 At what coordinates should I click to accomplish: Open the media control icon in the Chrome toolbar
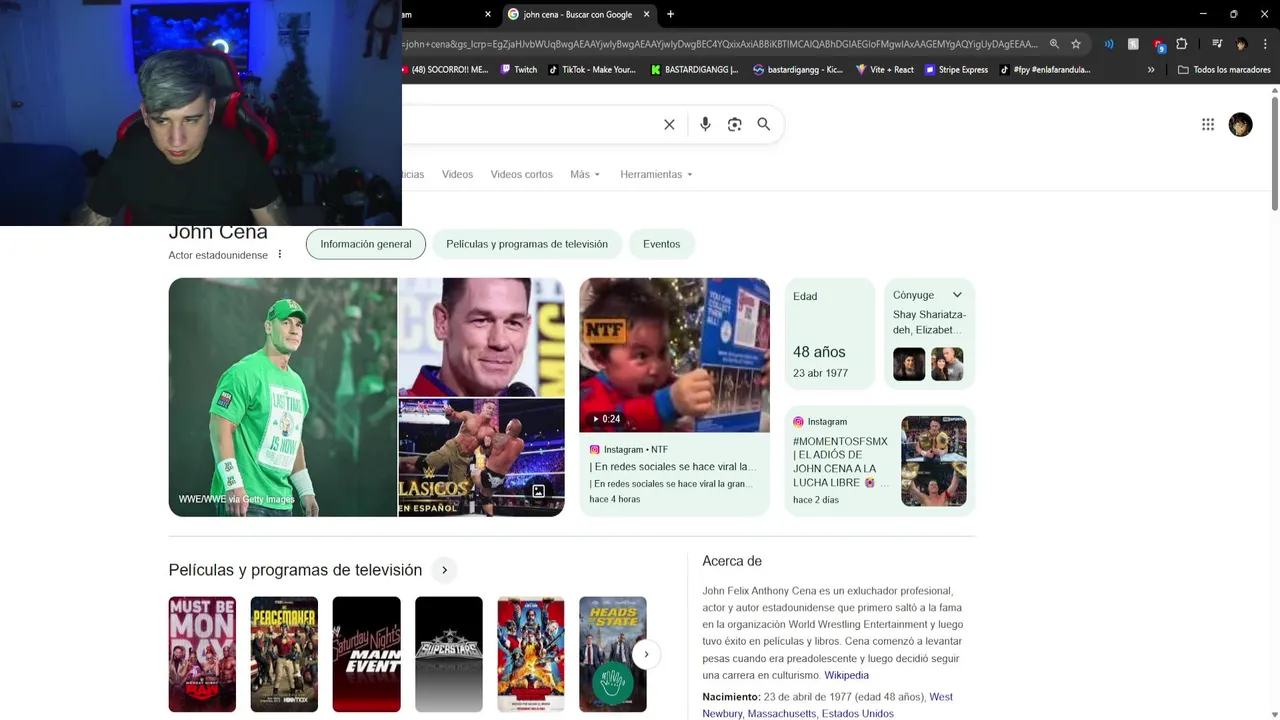[x=1217, y=44]
